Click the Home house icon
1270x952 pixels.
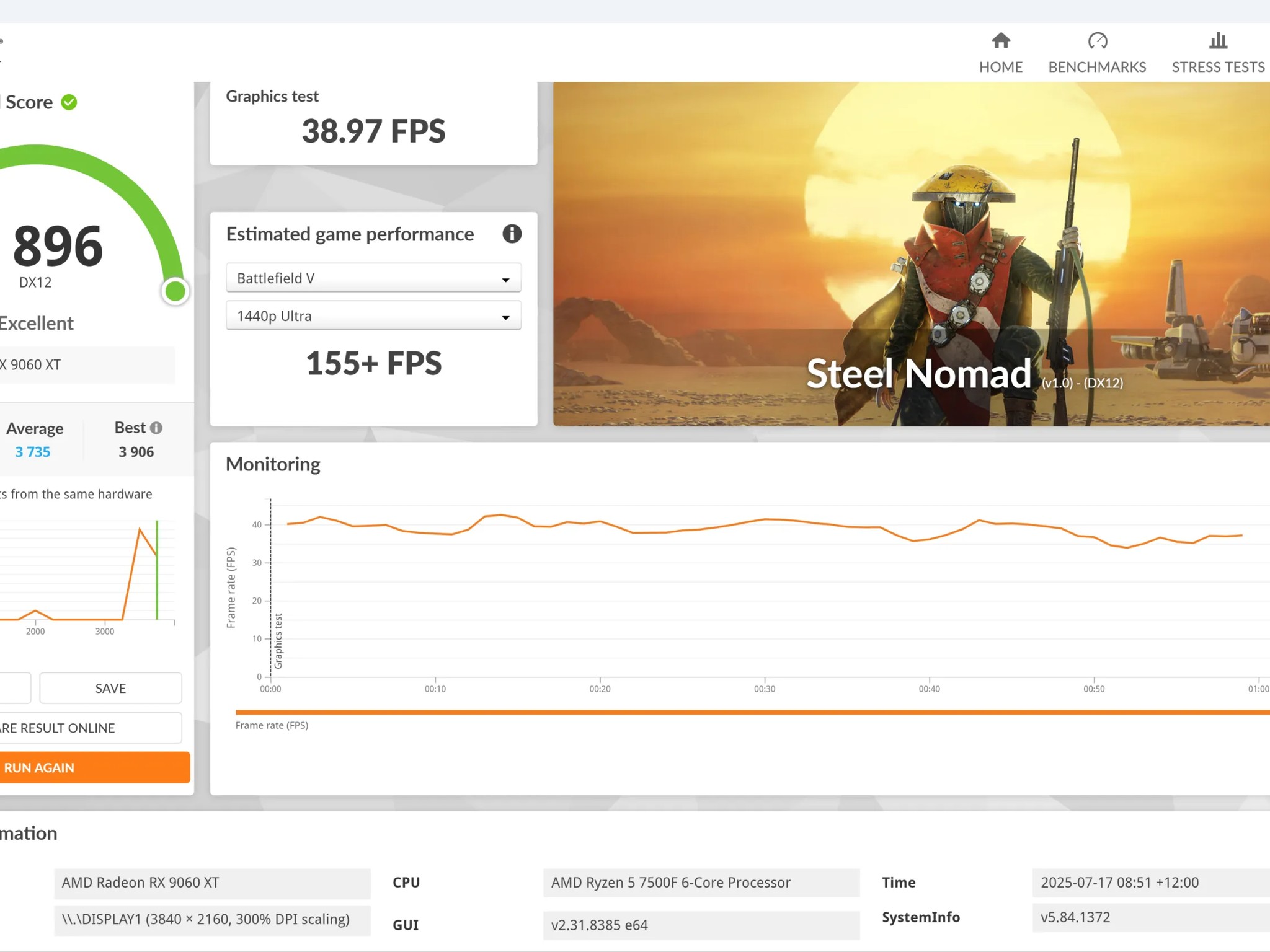(x=1000, y=41)
